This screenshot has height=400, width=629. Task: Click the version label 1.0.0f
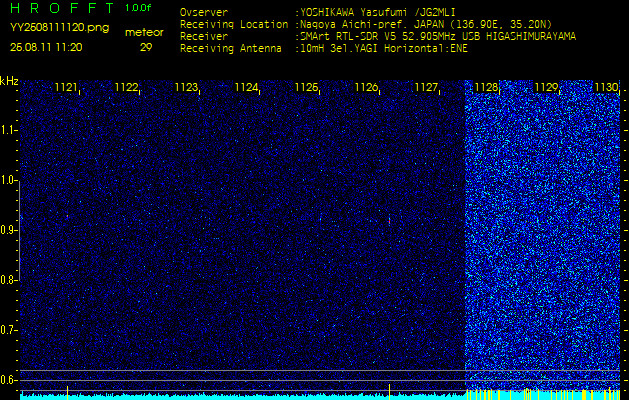[x=138, y=8]
